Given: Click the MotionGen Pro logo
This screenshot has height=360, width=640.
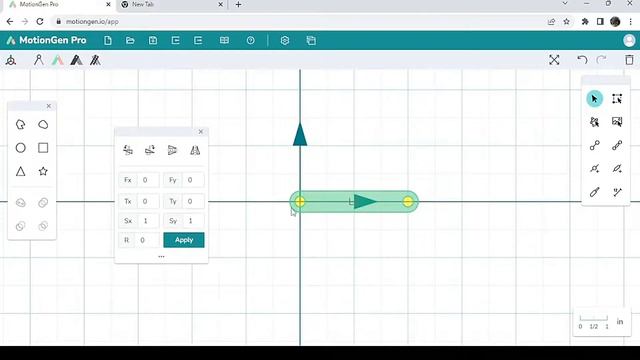Looking at the screenshot, I should pyautogui.click(x=47, y=40).
